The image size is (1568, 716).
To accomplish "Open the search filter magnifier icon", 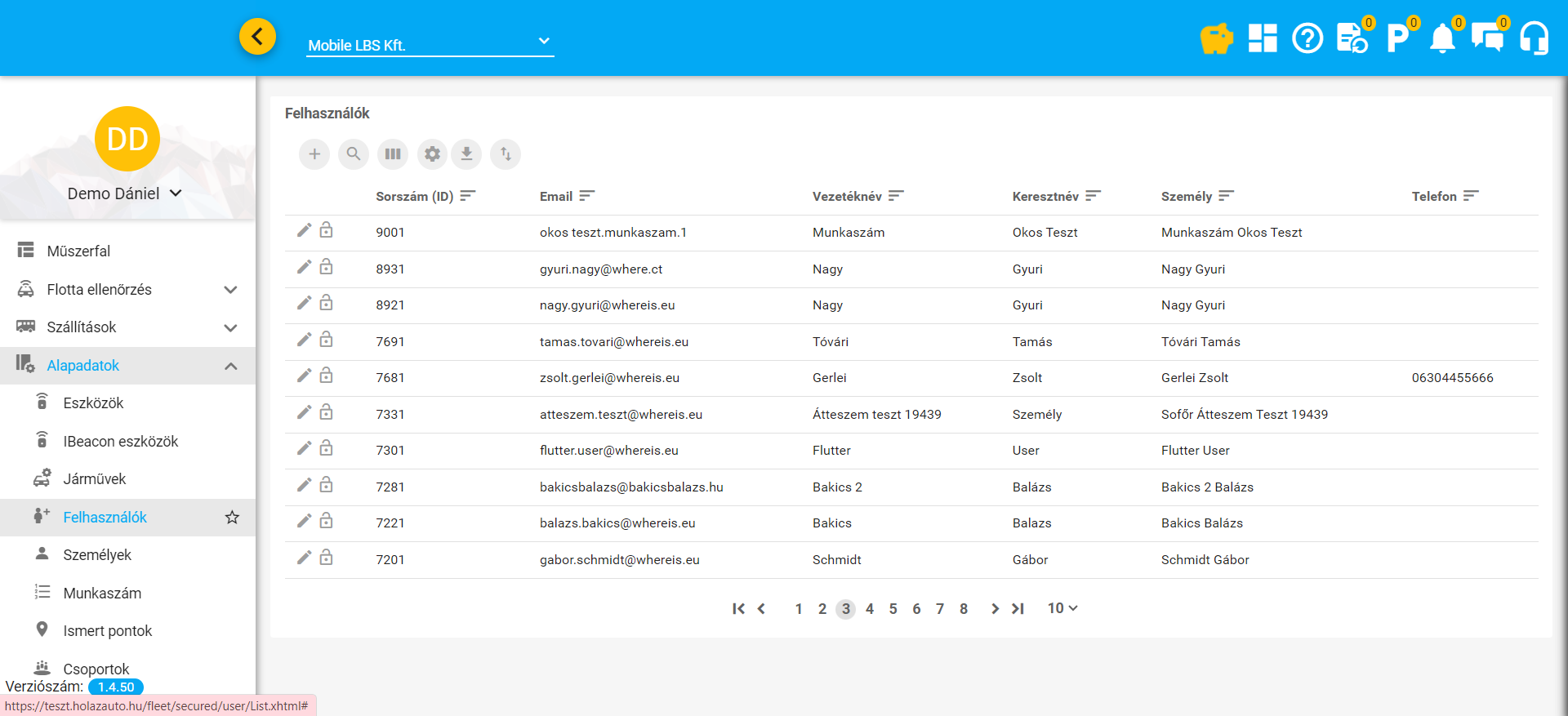I will tap(354, 153).
